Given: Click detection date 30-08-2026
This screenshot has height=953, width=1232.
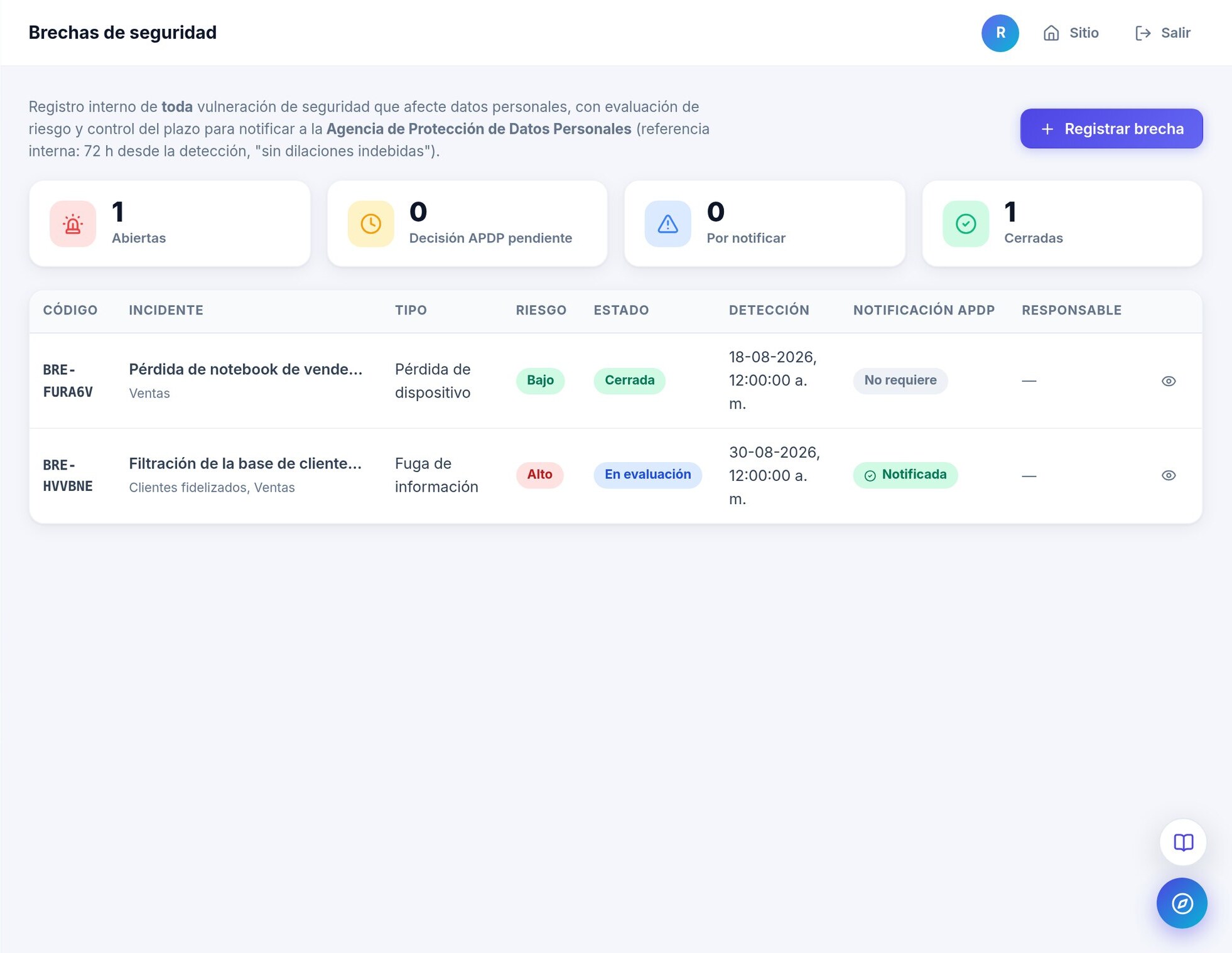Looking at the screenshot, I should point(774,476).
